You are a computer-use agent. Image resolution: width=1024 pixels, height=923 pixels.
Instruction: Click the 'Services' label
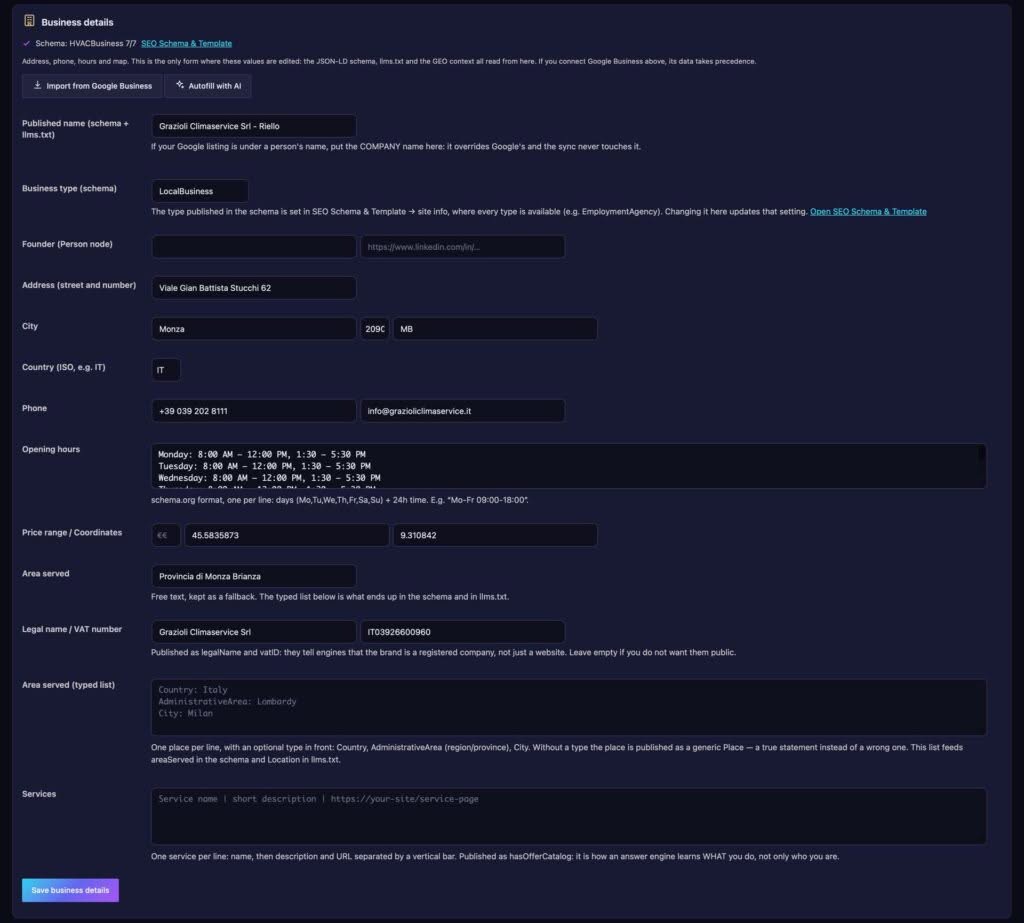(x=39, y=794)
